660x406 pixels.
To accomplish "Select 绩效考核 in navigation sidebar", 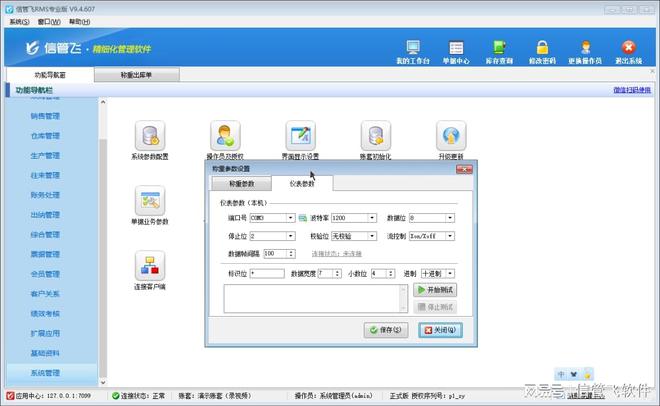I will [45, 313].
